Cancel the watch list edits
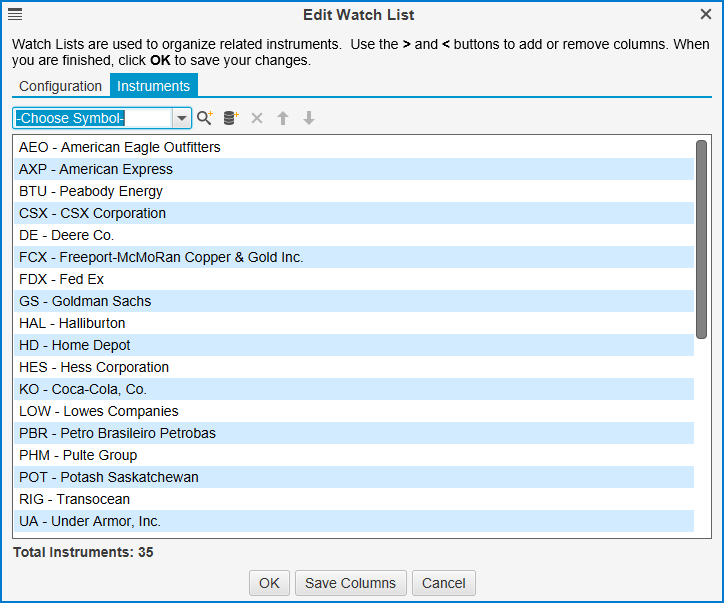 pos(444,583)
